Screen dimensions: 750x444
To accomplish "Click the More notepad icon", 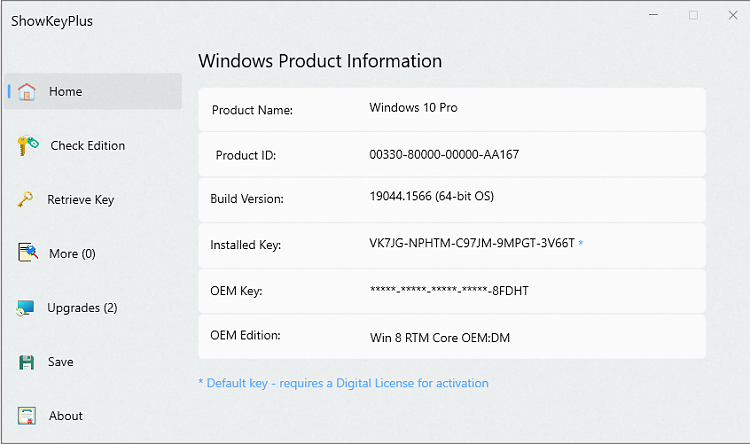I will [x=28, y=252].
